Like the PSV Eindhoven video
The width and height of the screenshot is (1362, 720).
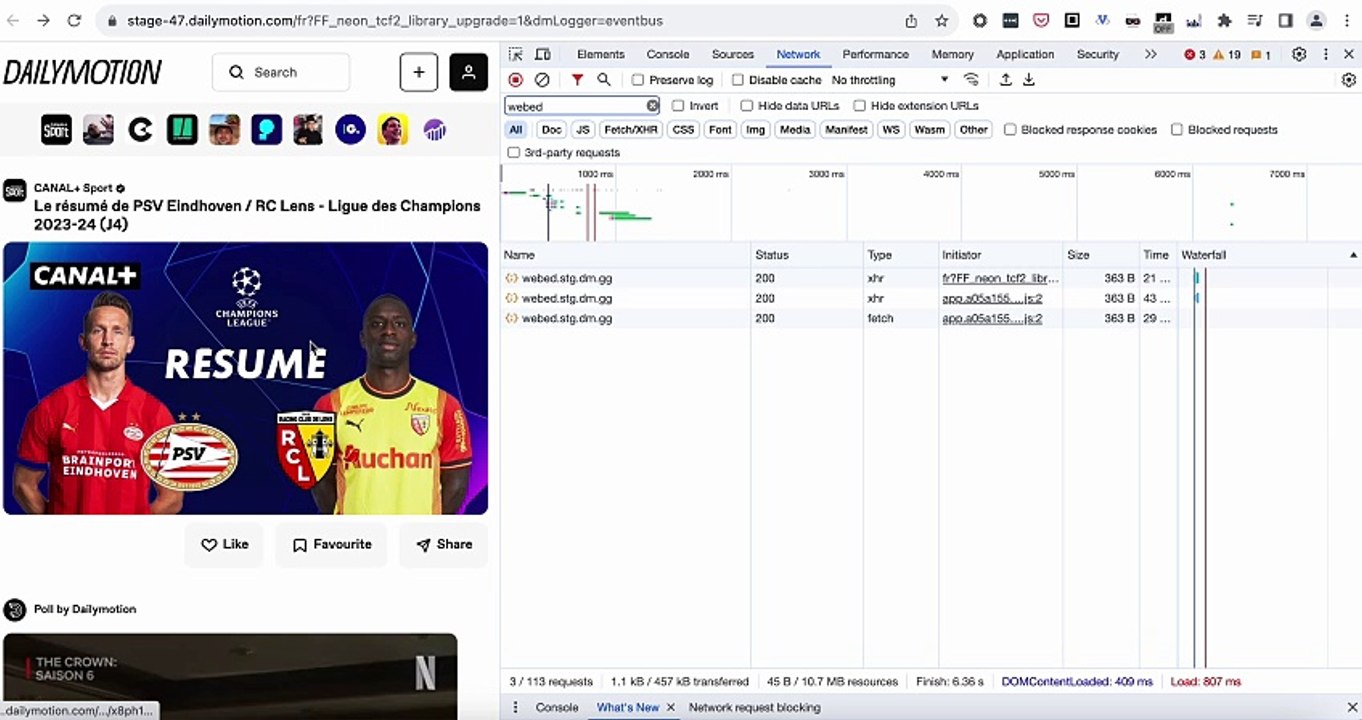pyautogui.click(x=224, y=544)
